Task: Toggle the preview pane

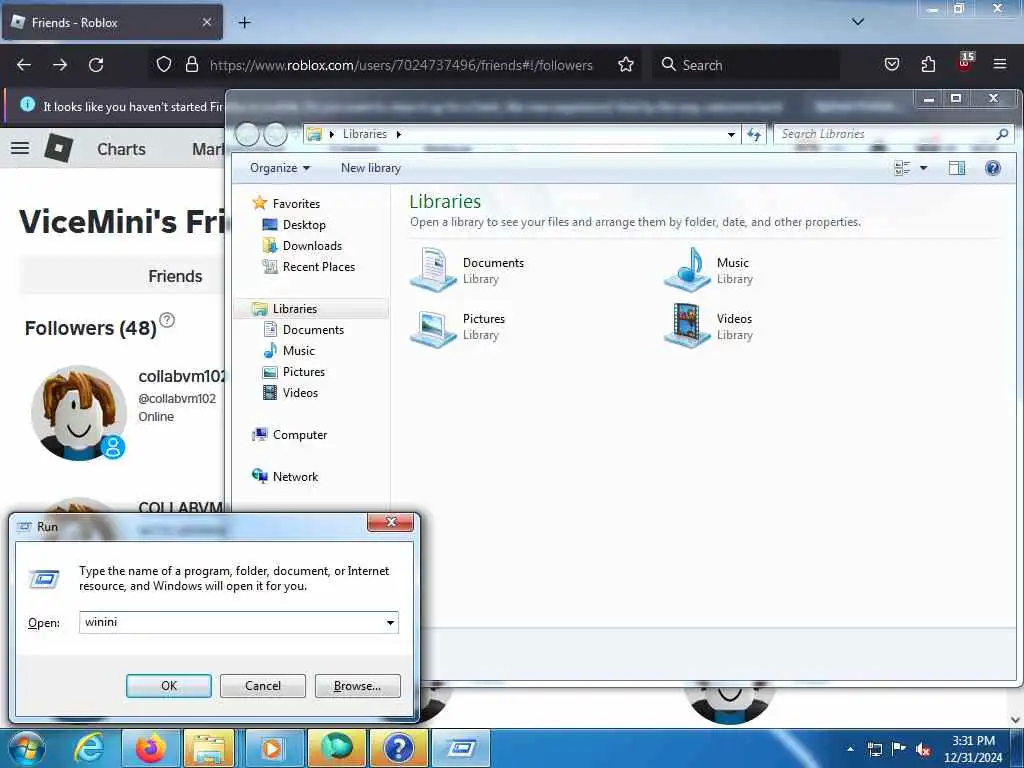Action: click(957, 168)
